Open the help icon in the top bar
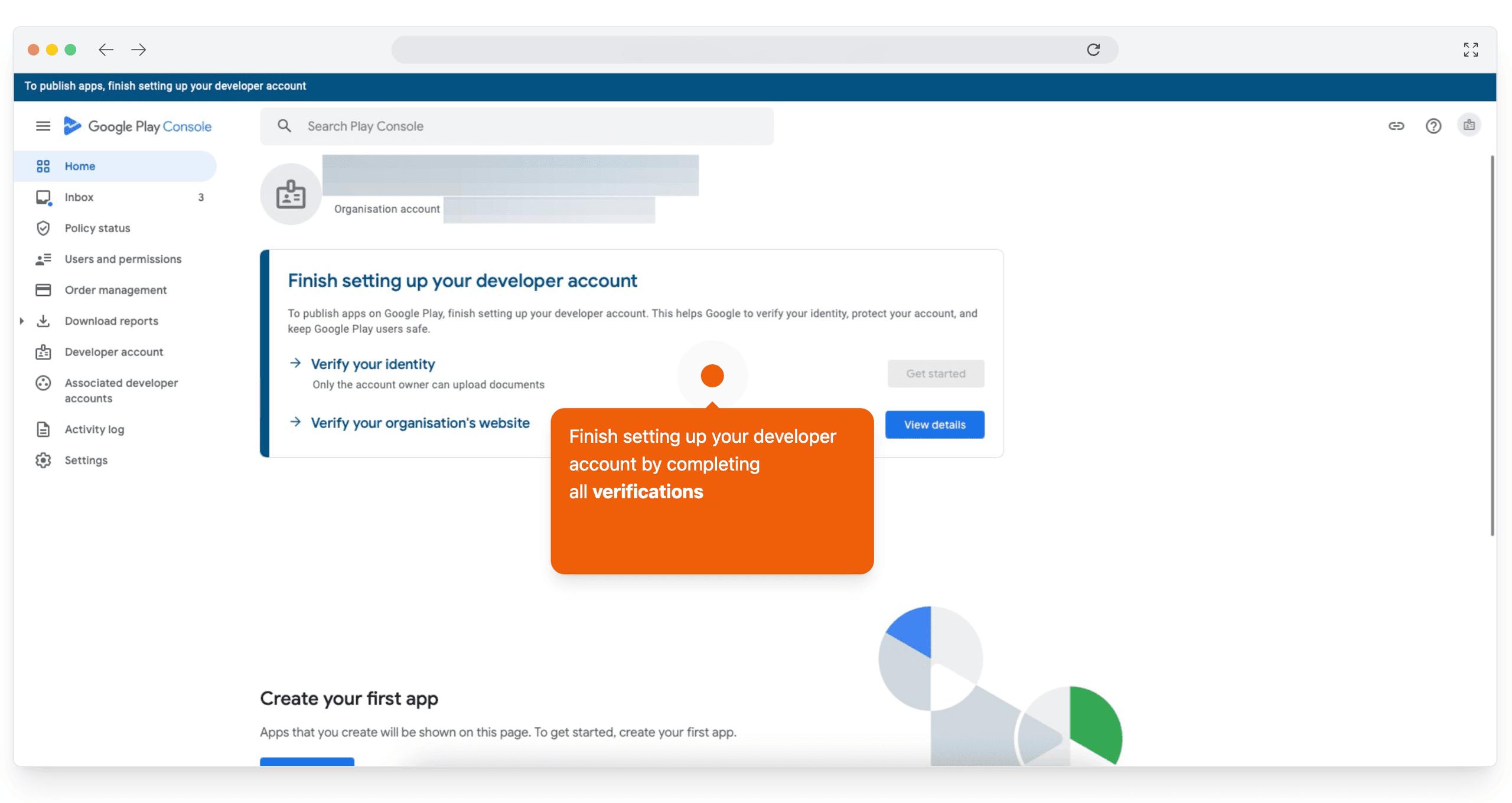Screen dimensions: 1512x803 point(1433,126)
